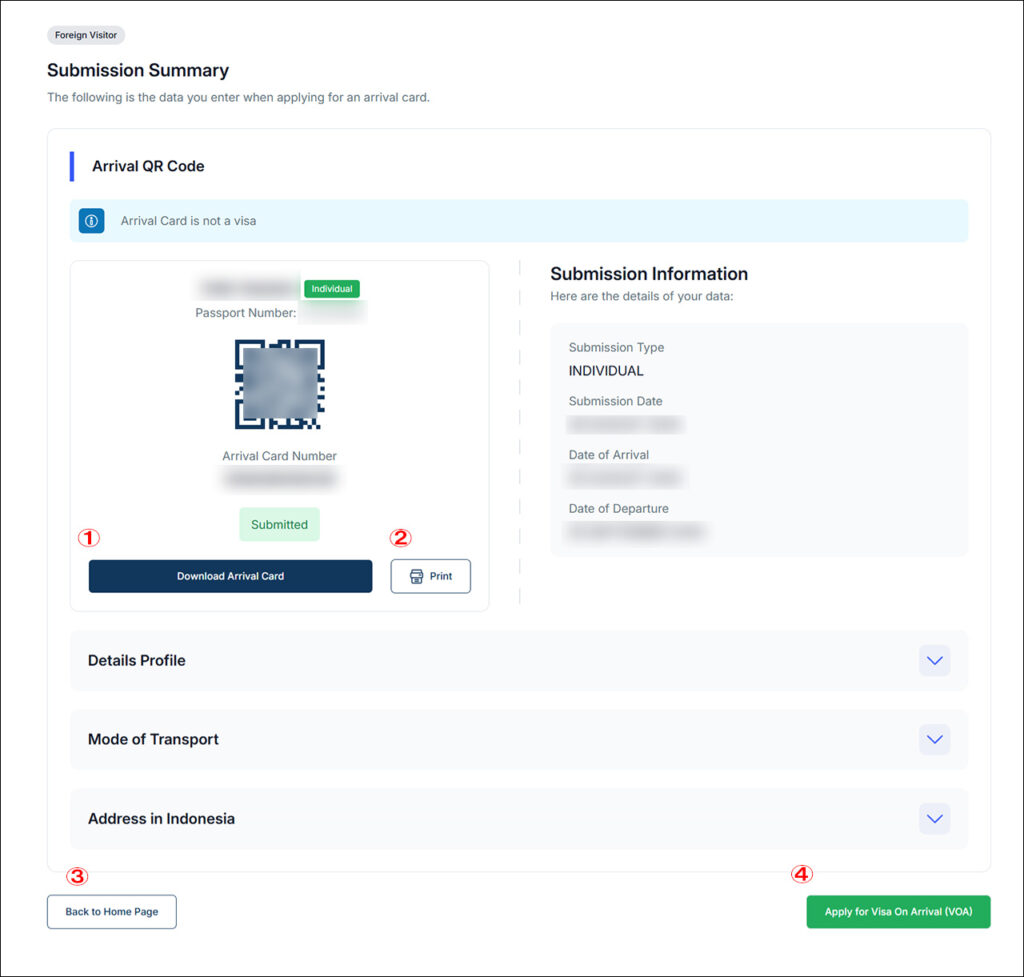Click the Arrival Card Number label

pyautogui.click(x=280, y=456)
